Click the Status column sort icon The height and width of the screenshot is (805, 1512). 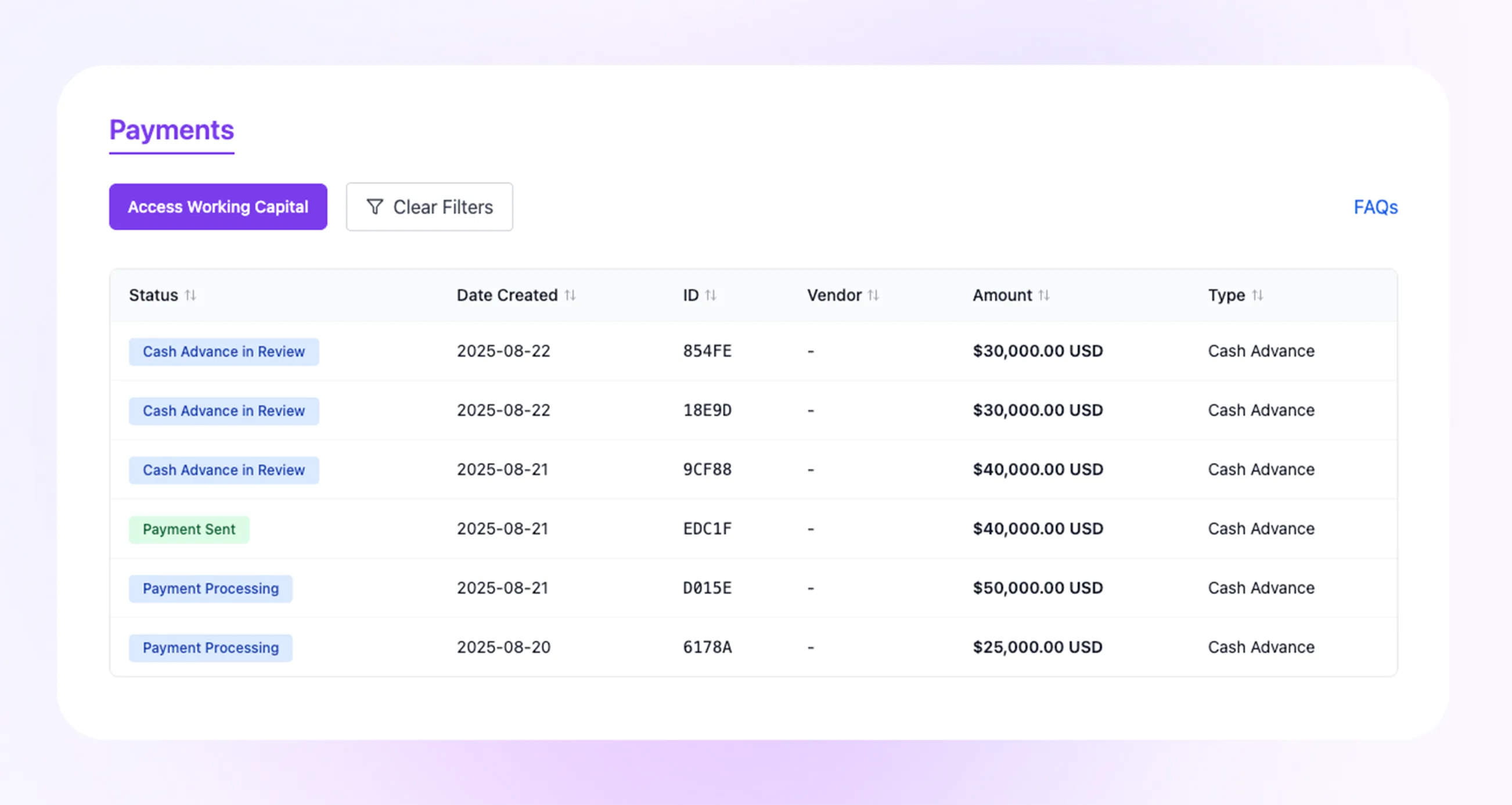(x=190, y=294)
